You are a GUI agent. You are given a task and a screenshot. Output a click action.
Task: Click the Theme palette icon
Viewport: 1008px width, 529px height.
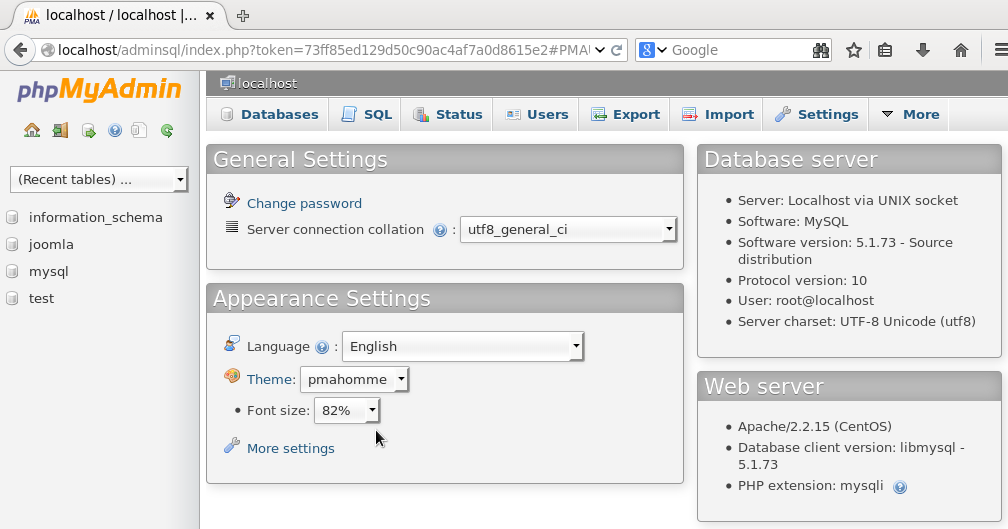pos(231,376)
